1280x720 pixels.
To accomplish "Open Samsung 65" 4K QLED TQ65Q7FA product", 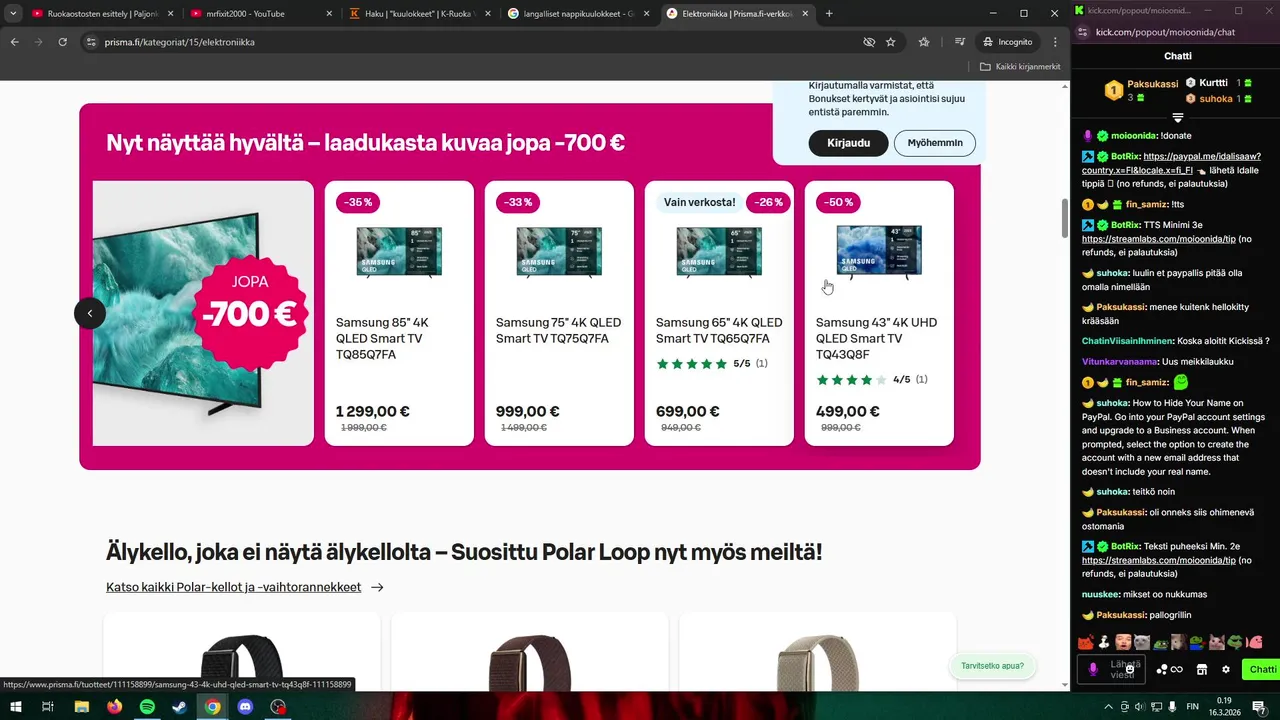I will coord(719,313).
